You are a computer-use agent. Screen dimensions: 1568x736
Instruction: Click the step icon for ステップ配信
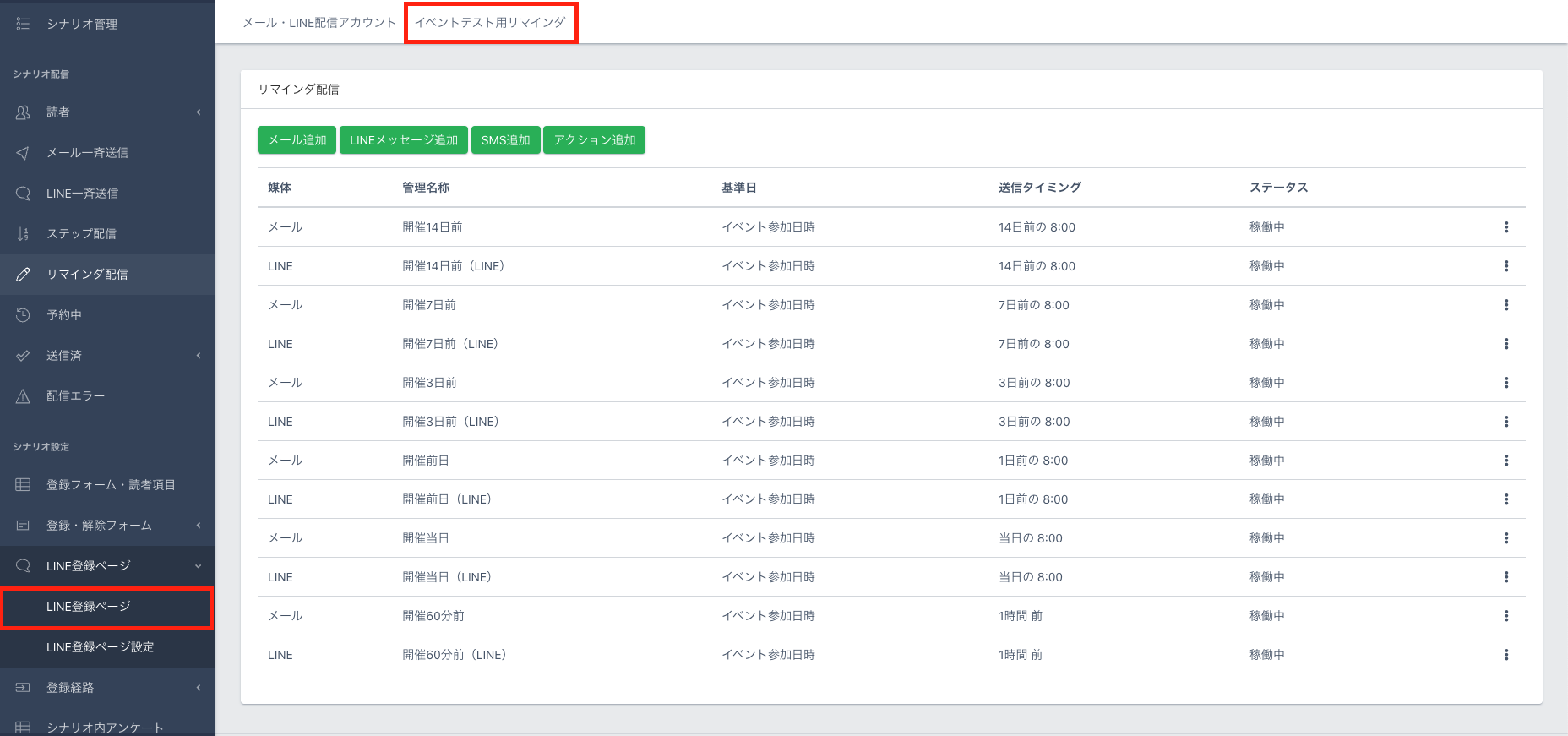click(x=23, y=234)
